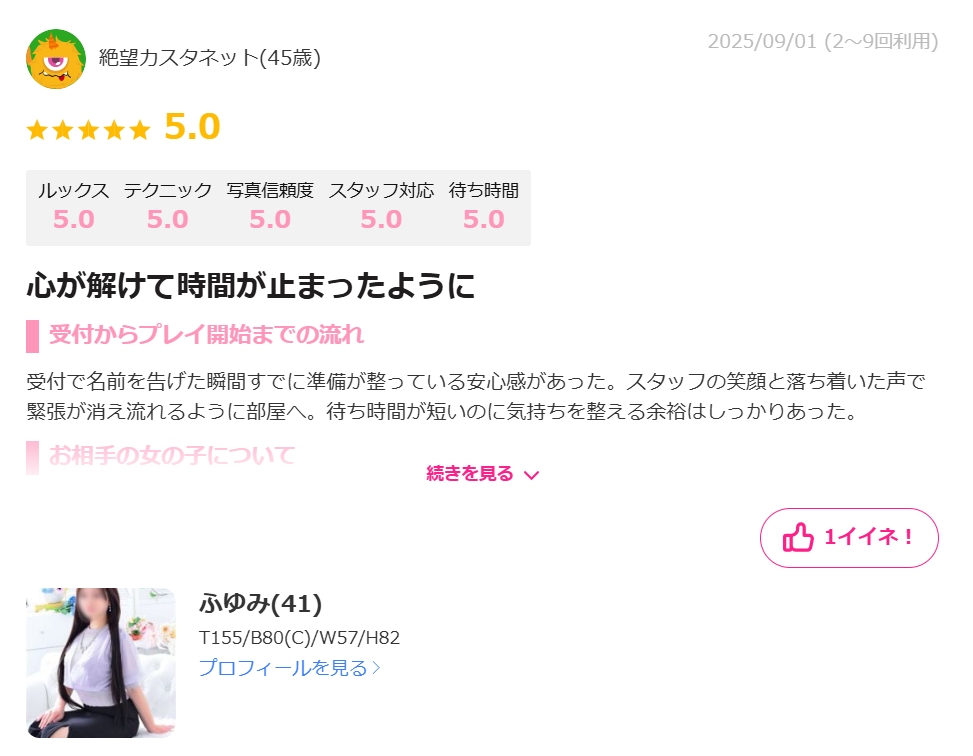Click the thumbs-up icon in the like button
Viewport: 973px width, 756px height.
coord(797,537)
